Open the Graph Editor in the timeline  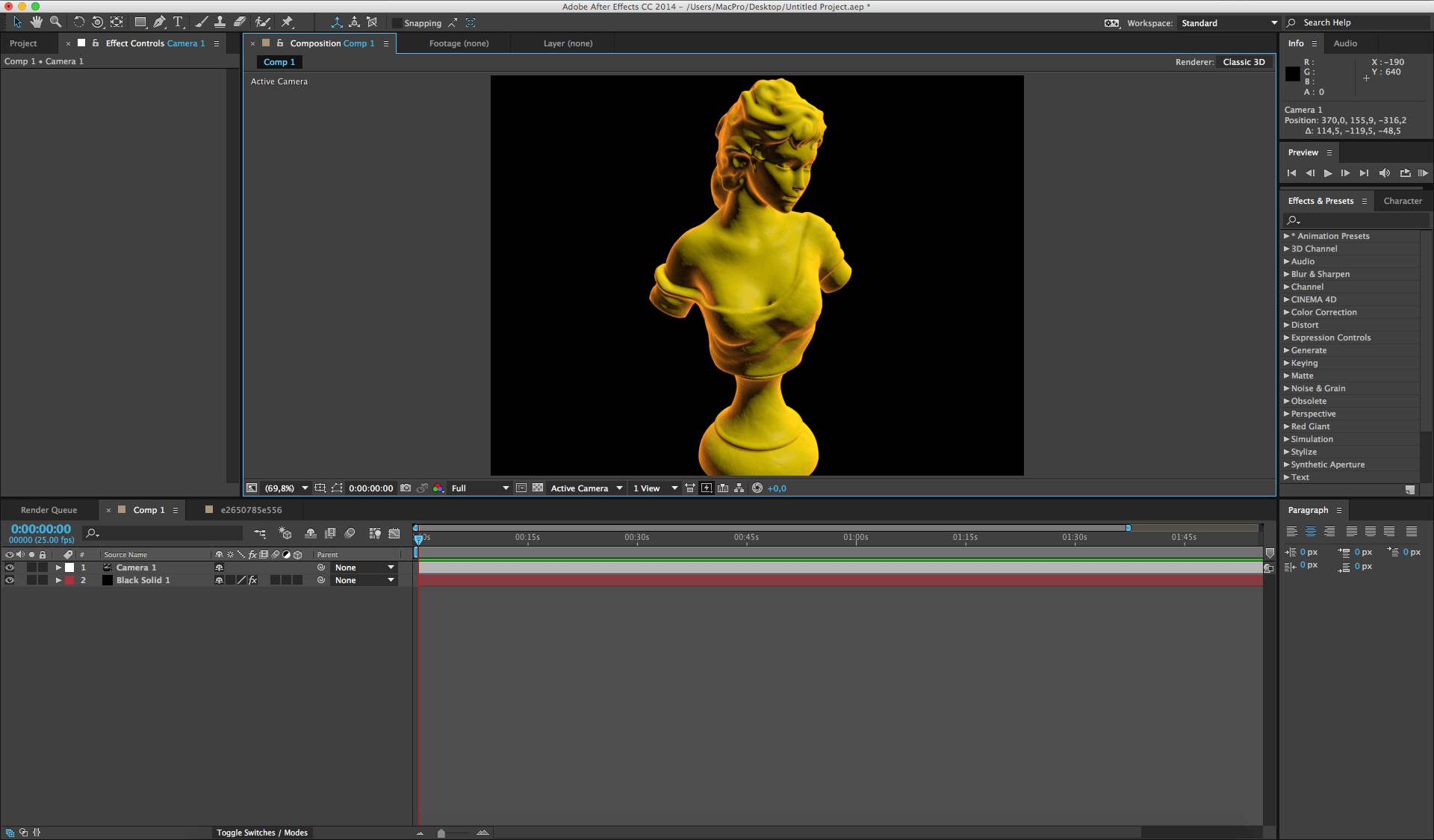394,533
